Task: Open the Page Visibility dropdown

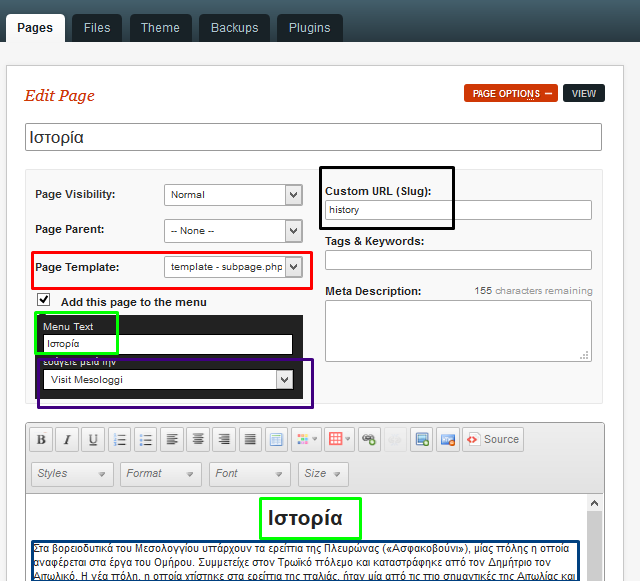Action: pos(233,195)
